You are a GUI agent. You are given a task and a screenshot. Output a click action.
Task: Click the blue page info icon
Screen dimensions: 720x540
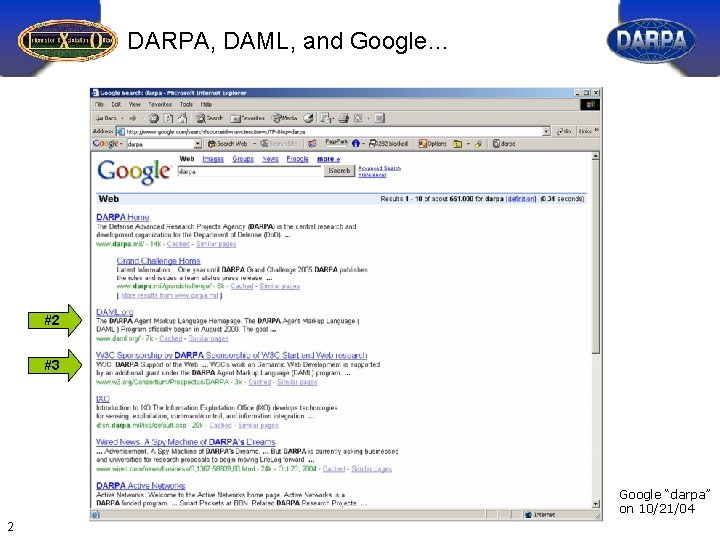[x=356, y=144]
